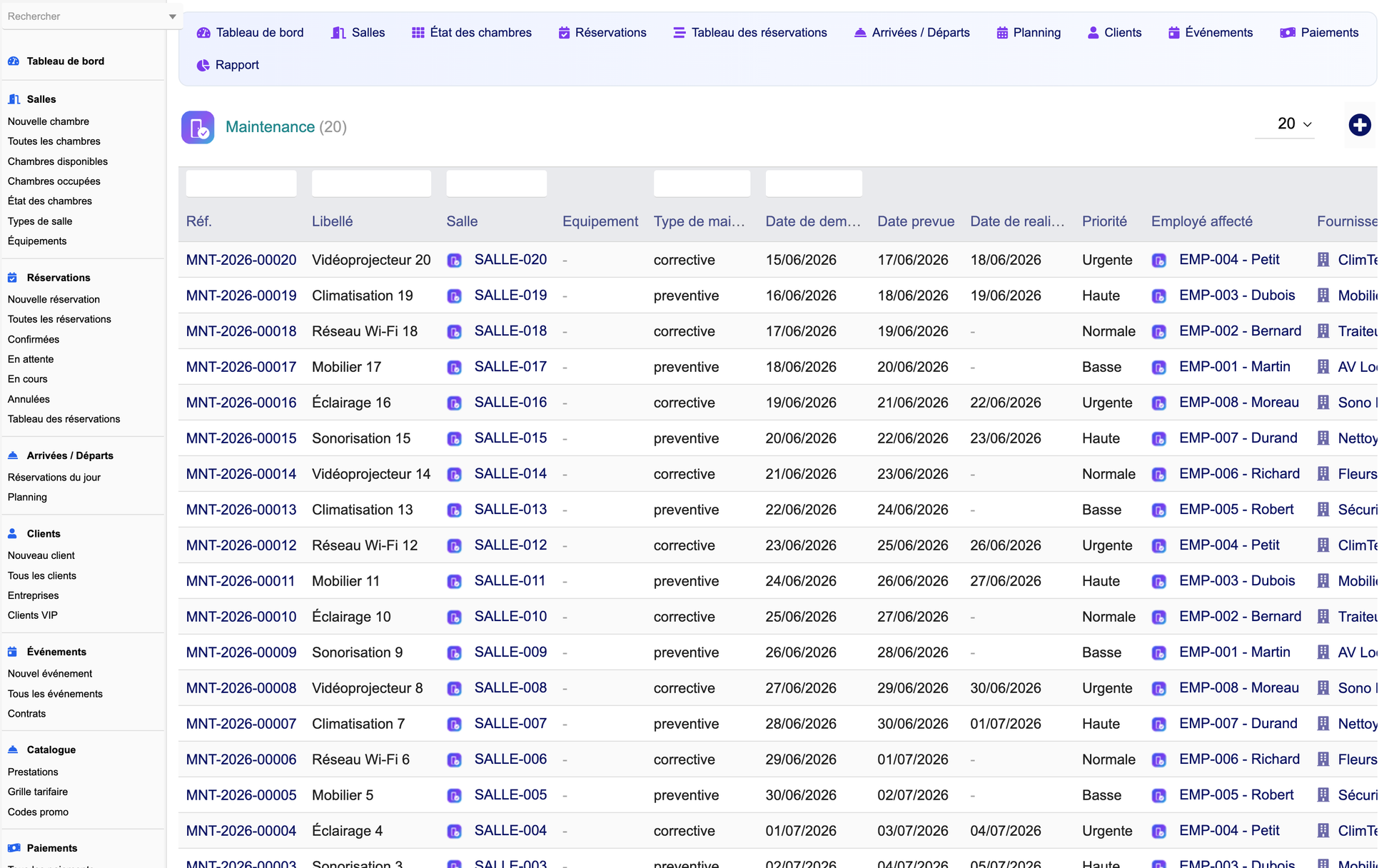Screen dimensions: 1389x868
Task: Click the Événements sidebar section icon
Action: [13, 652]
